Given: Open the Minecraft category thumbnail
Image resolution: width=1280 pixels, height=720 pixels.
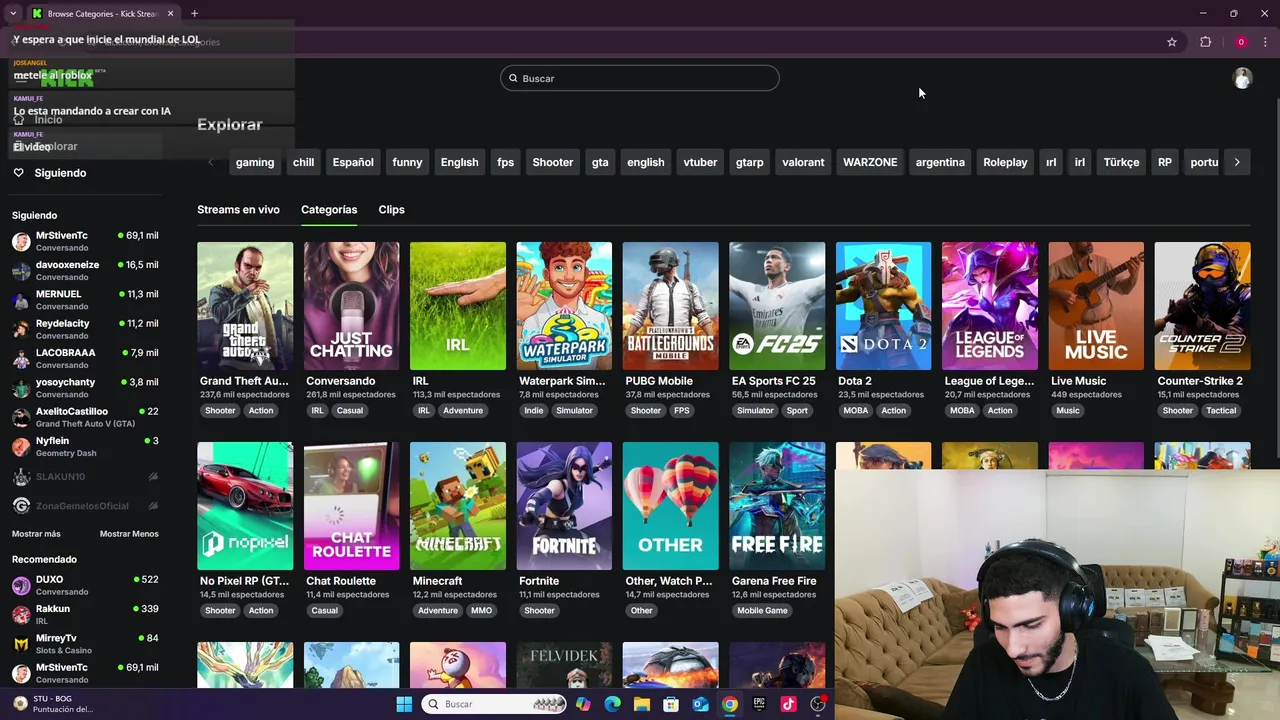Looking at the screenshot, I should coord(458,506).
